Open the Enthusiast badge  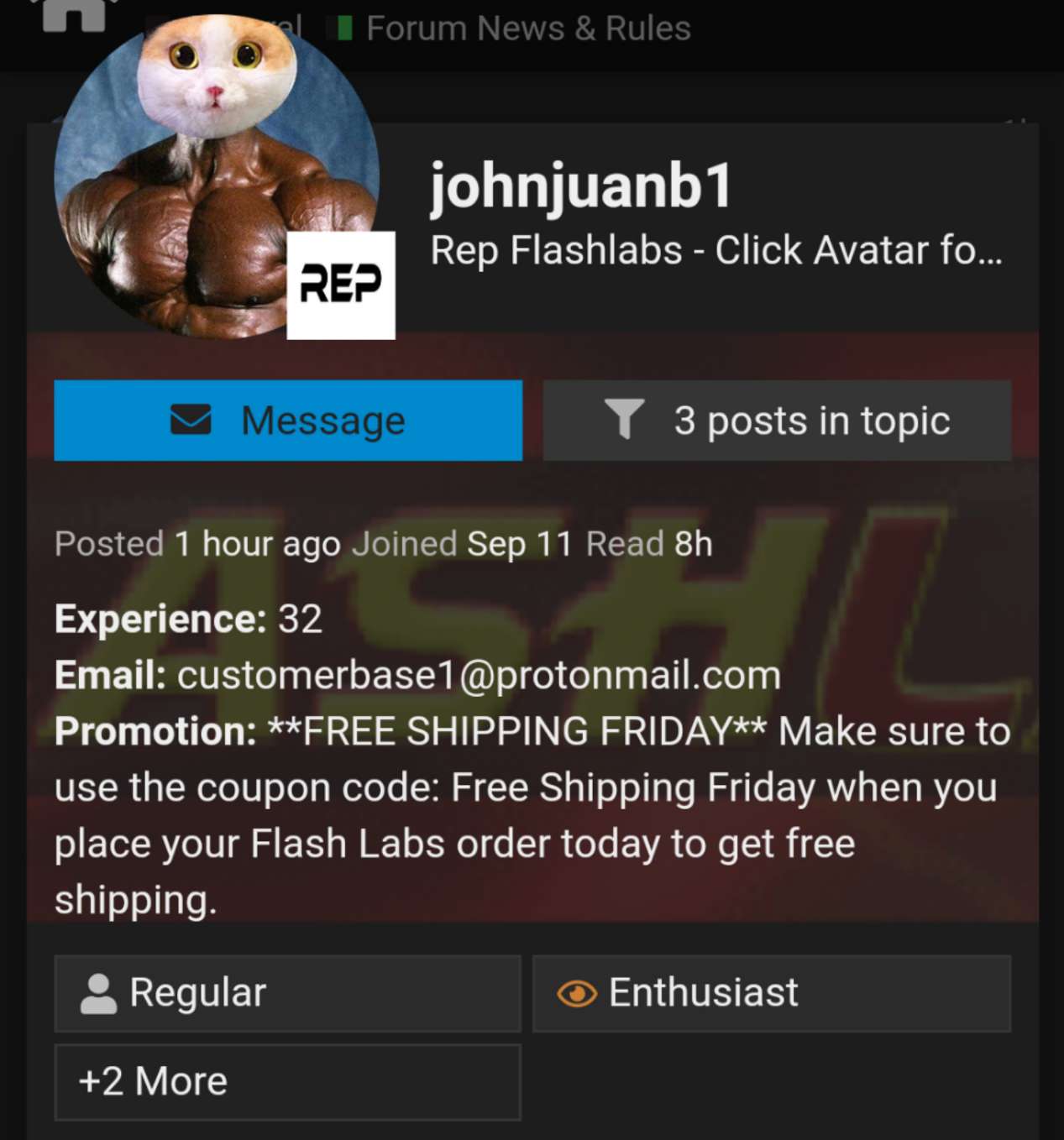(772, 993)
